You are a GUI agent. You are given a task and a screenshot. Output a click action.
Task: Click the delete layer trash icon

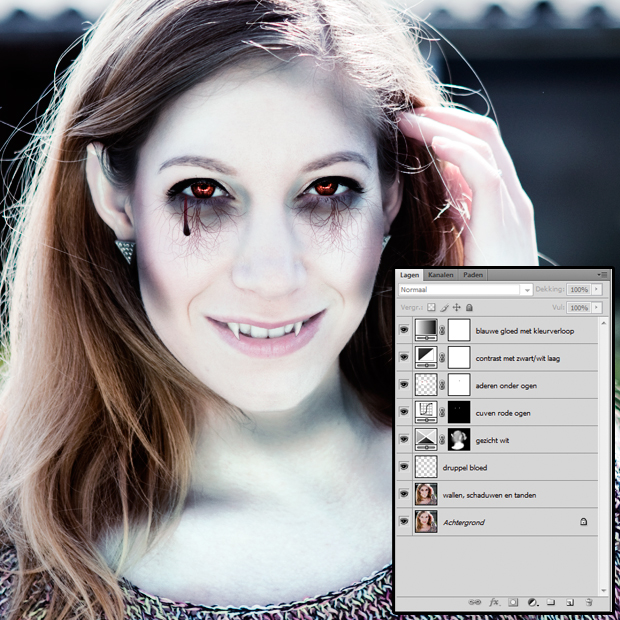[x=588, y=602]
